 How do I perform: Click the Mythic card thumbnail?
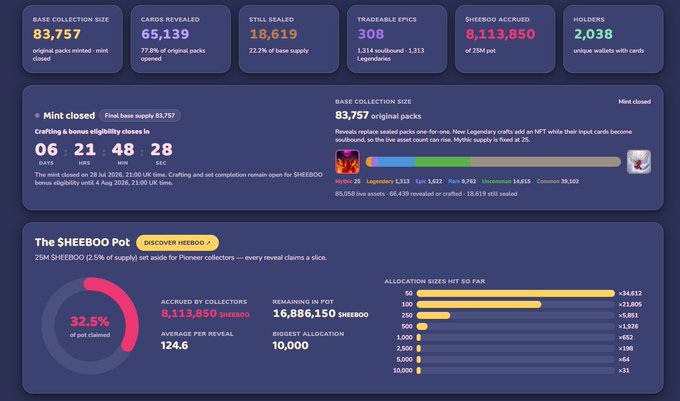point(347,162)
